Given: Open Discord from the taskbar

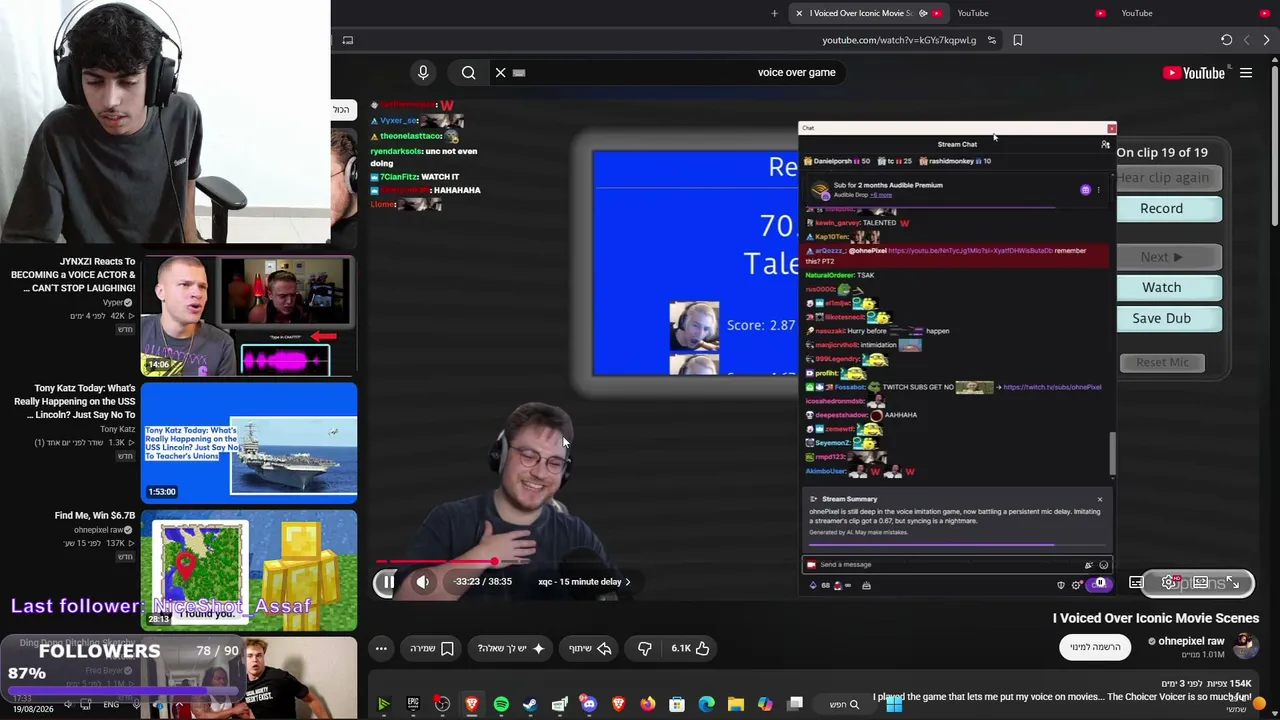Looking at the screenshot, I should pos(589,704).
